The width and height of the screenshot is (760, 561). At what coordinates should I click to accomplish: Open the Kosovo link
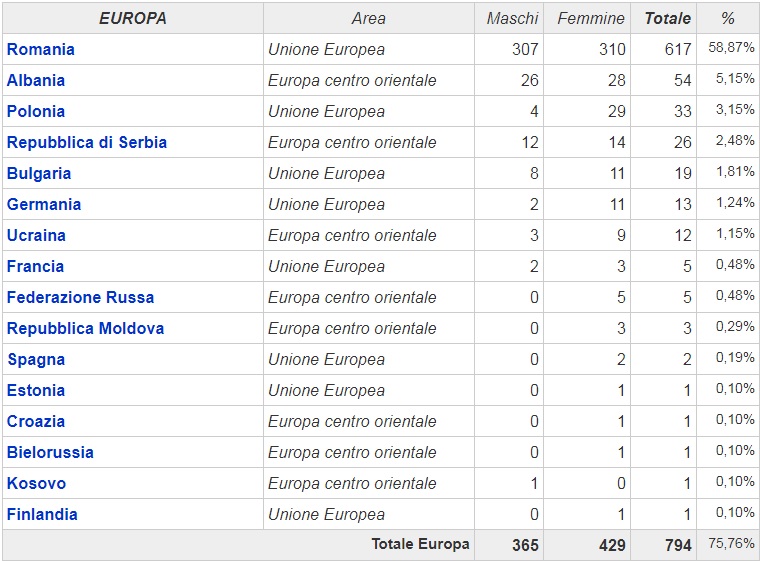pyautogui.click(x=36, y=483)
